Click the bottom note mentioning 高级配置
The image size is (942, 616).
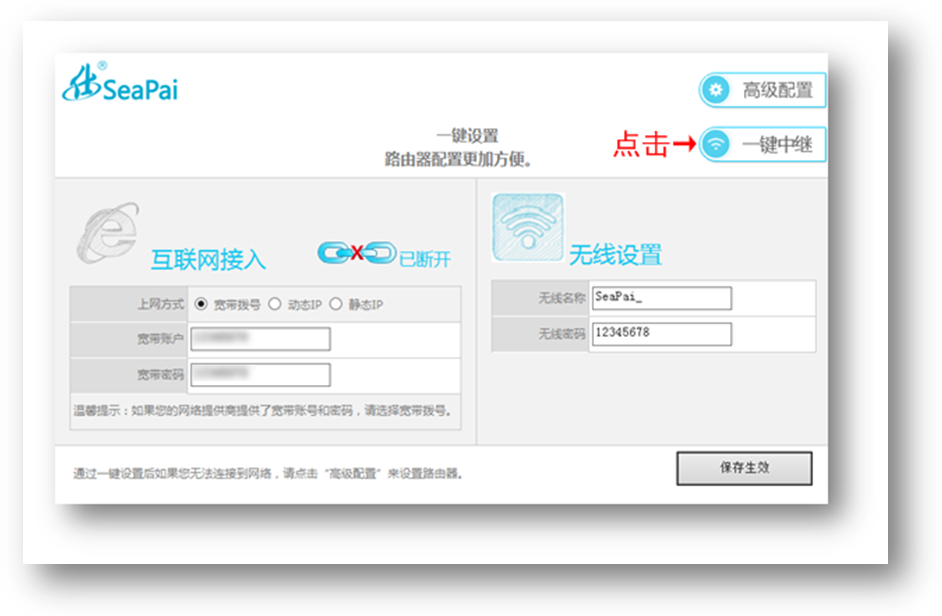point(268,474)
